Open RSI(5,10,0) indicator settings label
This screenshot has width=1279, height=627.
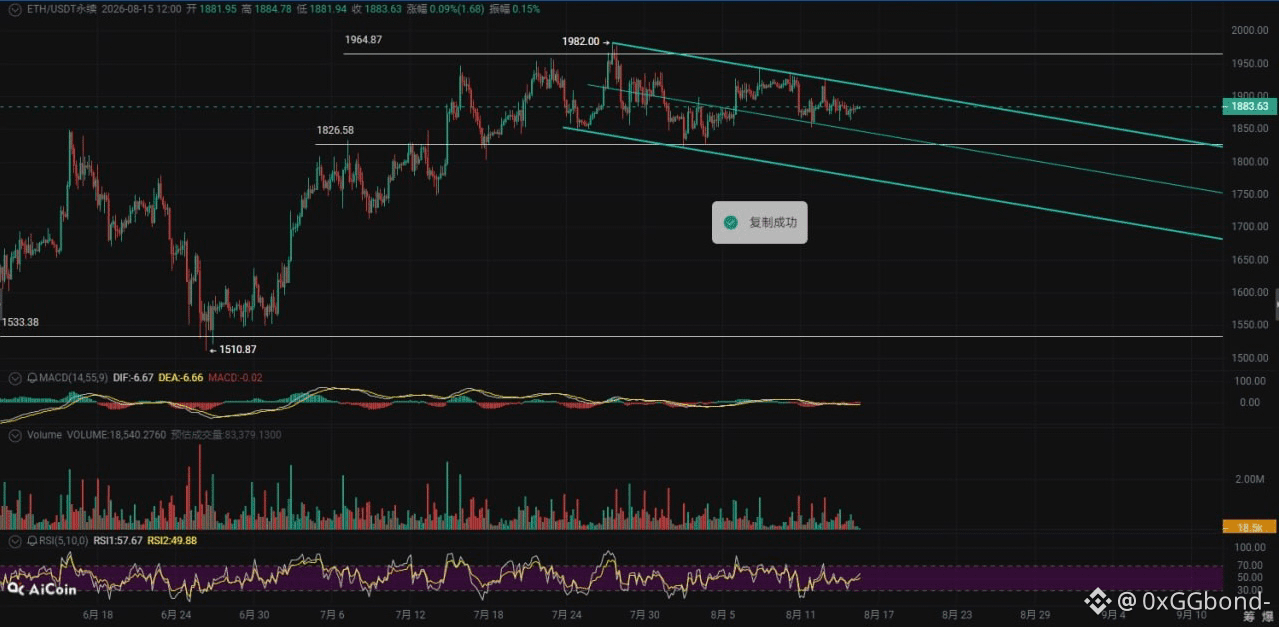64,540
